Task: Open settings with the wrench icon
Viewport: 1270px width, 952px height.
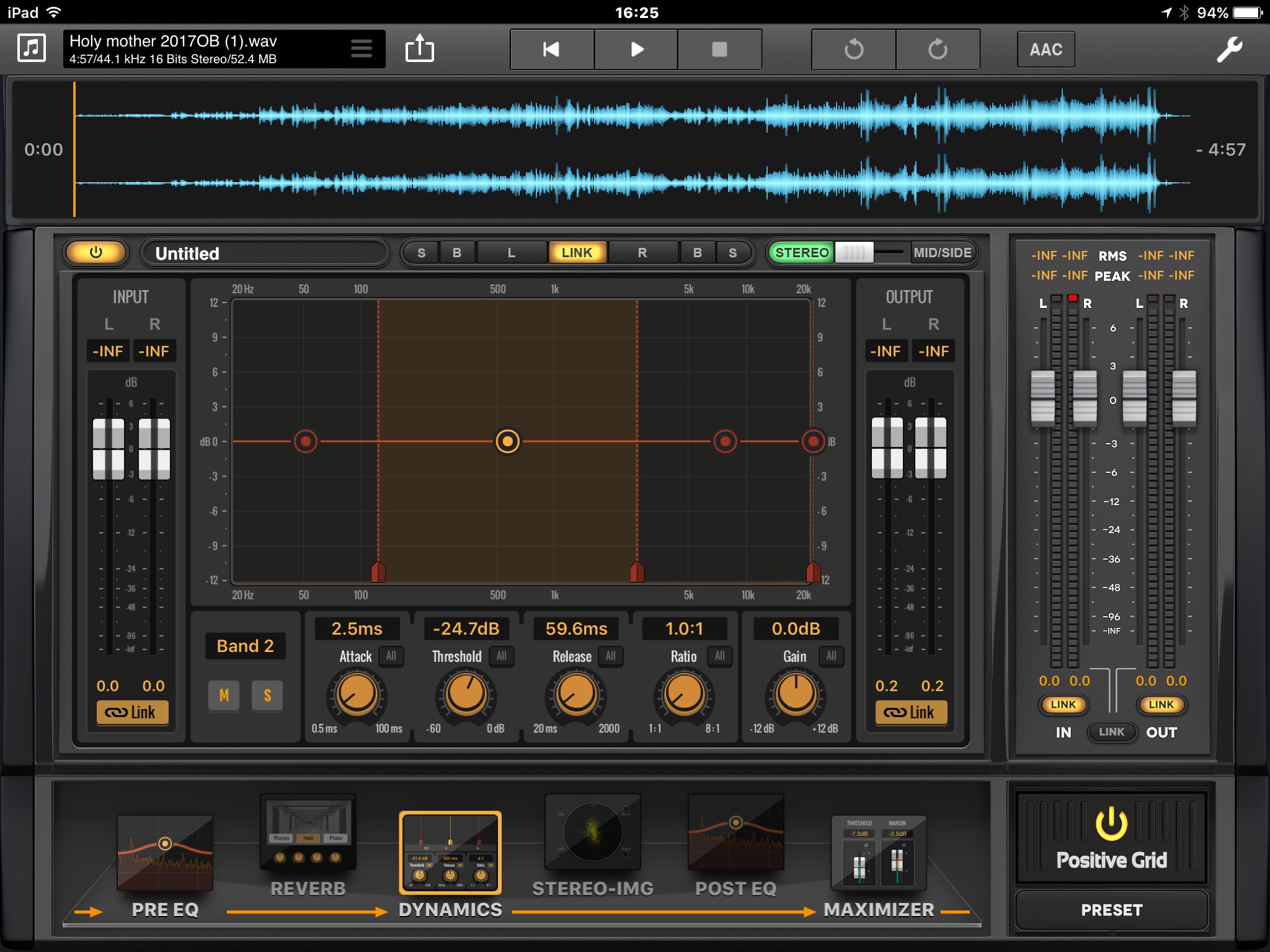Action: [x=1229, y=50]
